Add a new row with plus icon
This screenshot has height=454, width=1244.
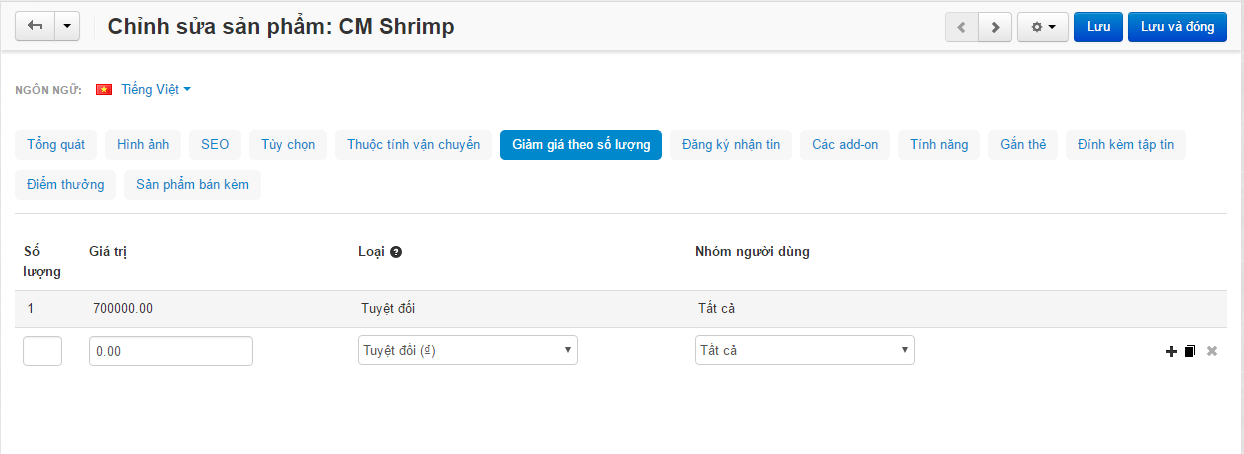1171,351
